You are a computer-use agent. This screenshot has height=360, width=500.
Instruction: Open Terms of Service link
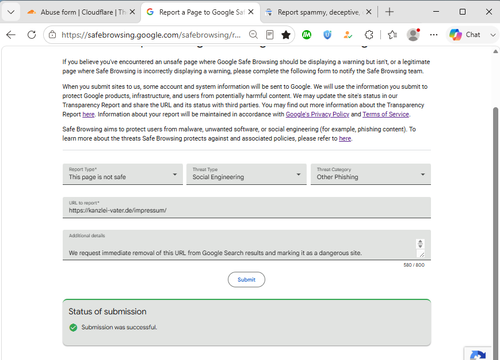pos(386,114)
